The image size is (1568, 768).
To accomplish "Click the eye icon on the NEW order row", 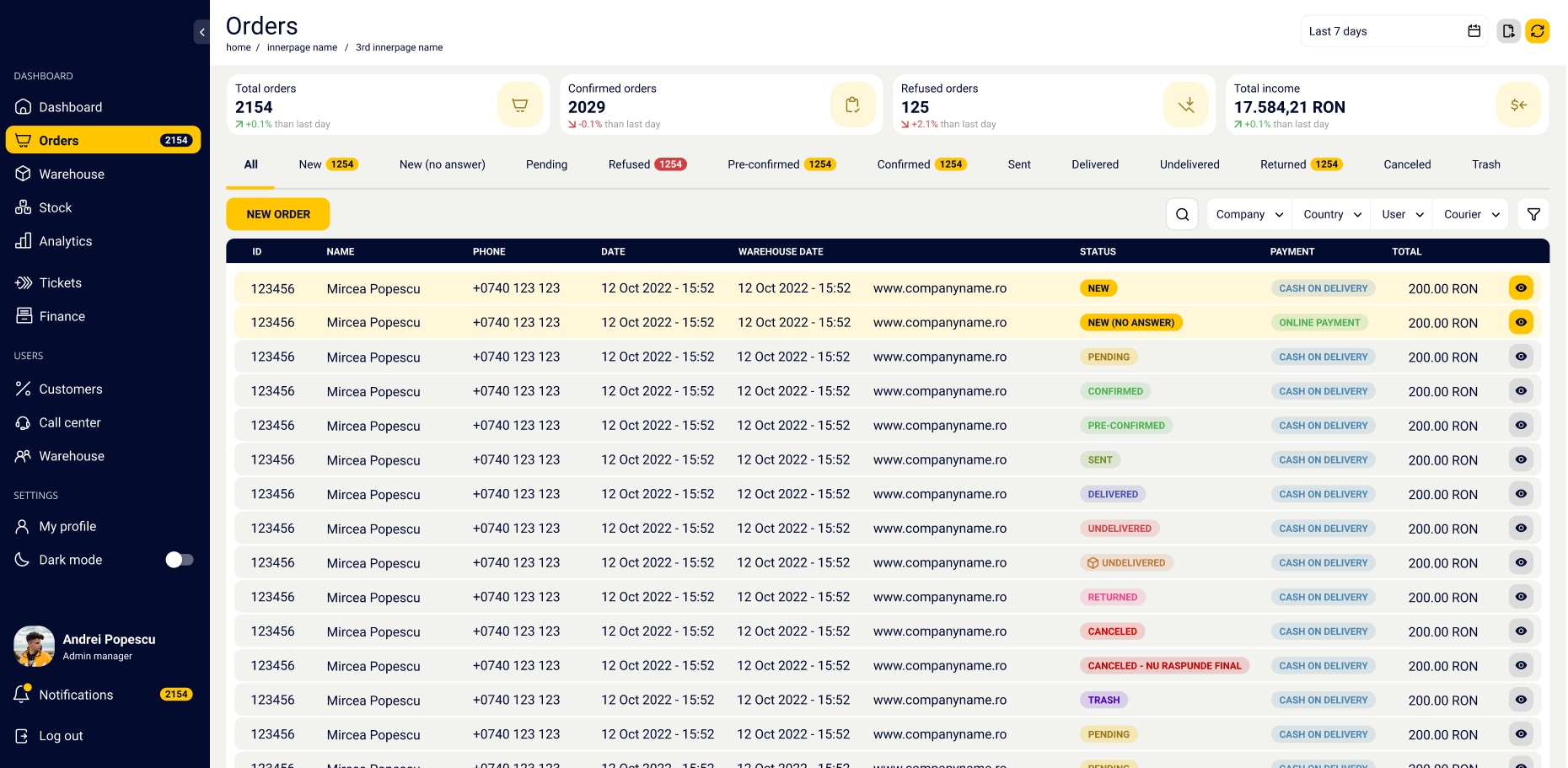I will pos(1521,287).
